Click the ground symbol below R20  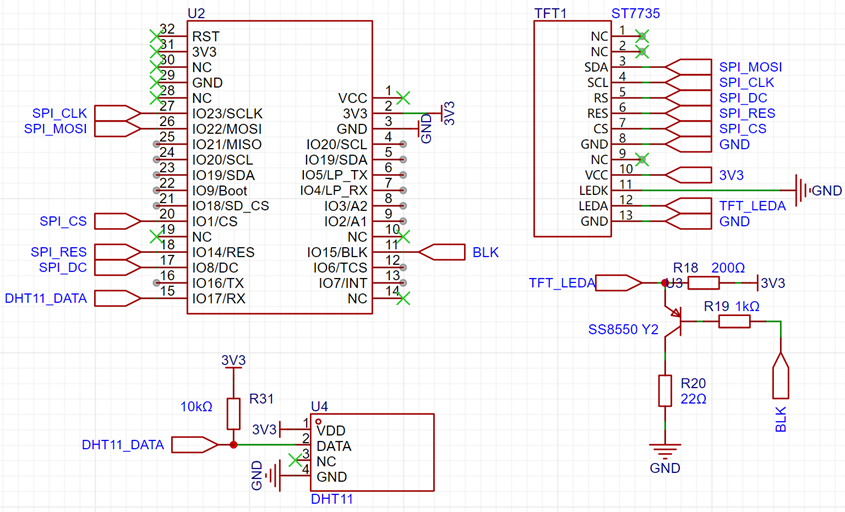click(x=665, y=450)
